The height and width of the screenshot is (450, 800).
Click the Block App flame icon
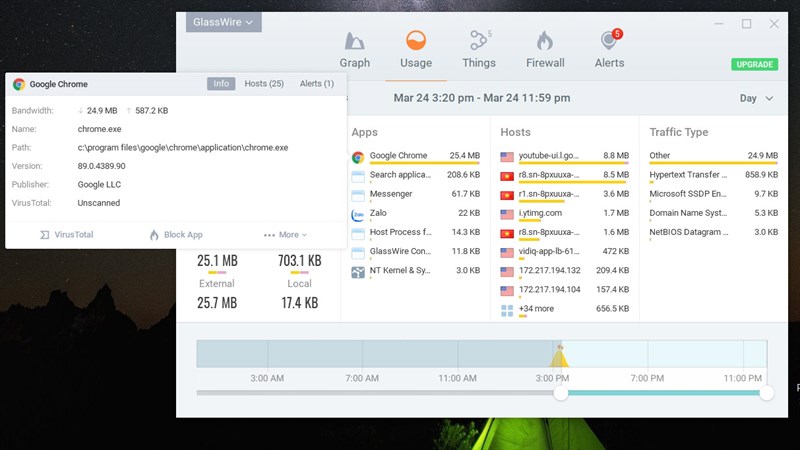point(154,235)
